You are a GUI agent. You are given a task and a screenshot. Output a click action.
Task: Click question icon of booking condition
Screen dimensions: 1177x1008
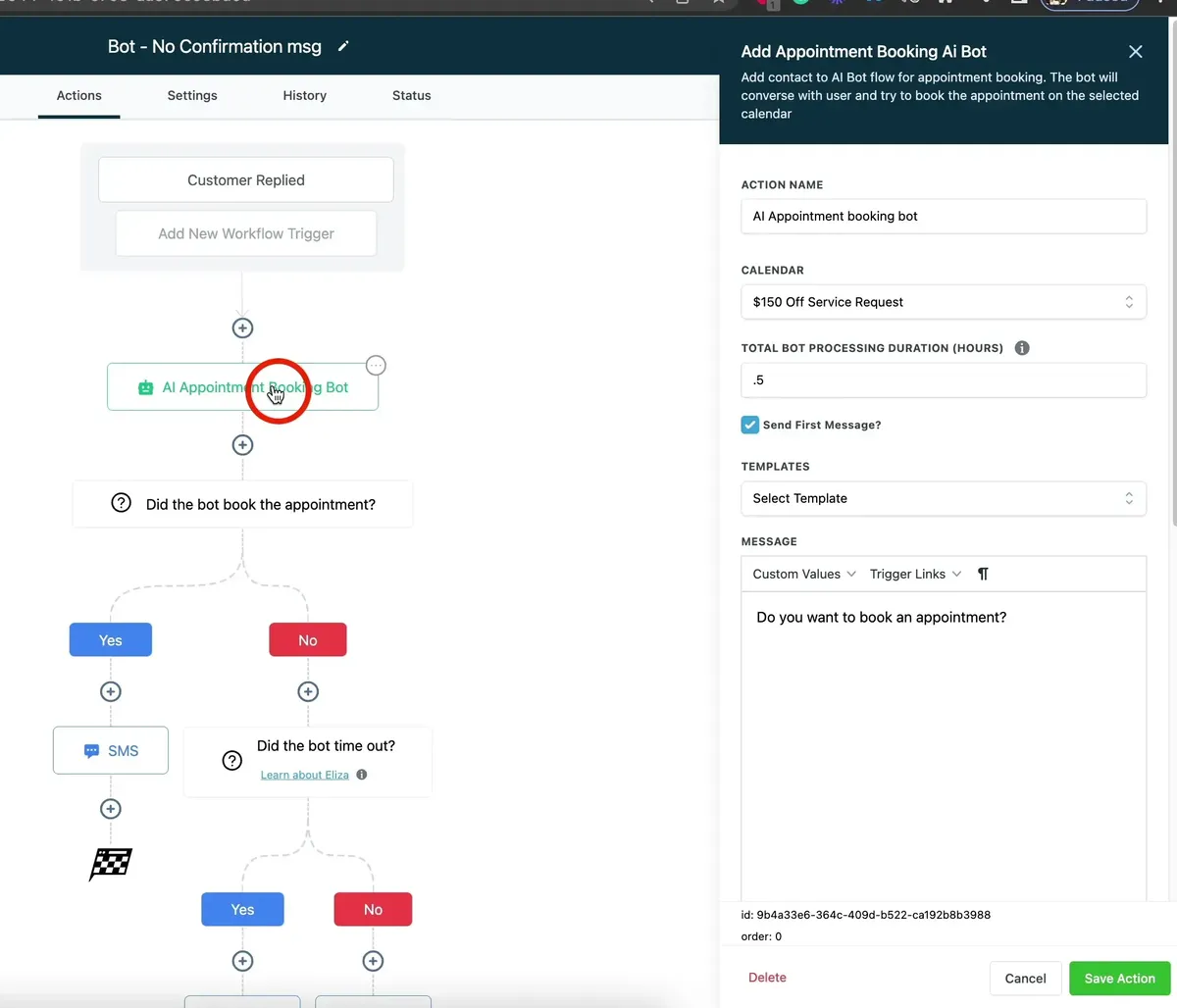pyautogui.click(x=121, y=503)
